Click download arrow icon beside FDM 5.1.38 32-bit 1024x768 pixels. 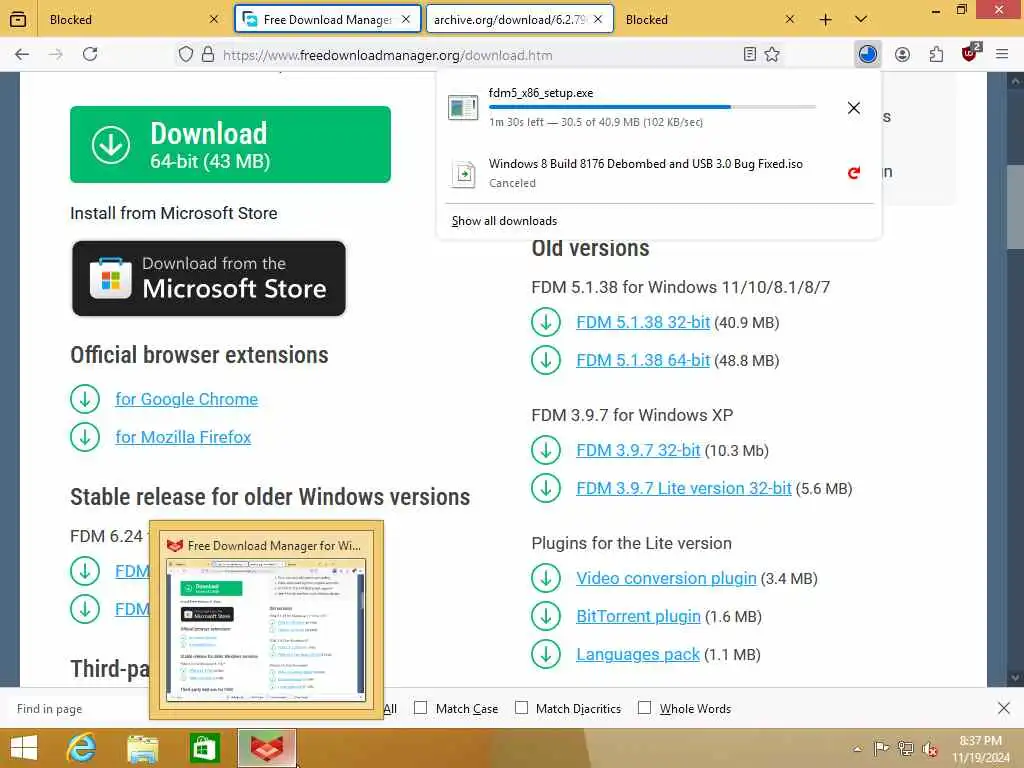click(x=546, y=322)
